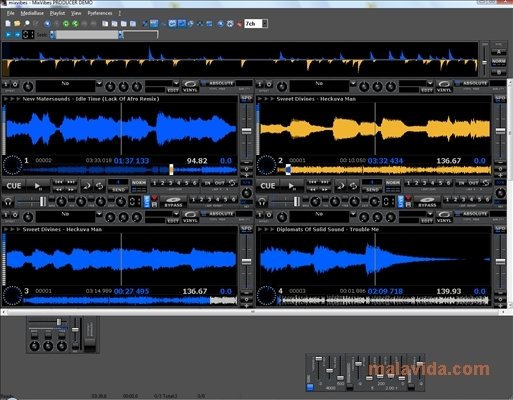Click deck 1 reloop icon after OUT
Image resolution: width=513 pixels, height=400 pixels.
[232, 183]
